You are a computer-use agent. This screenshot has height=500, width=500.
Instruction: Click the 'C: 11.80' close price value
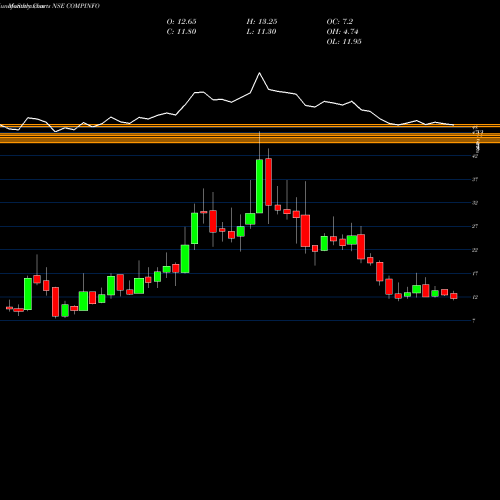coord(181,32)
